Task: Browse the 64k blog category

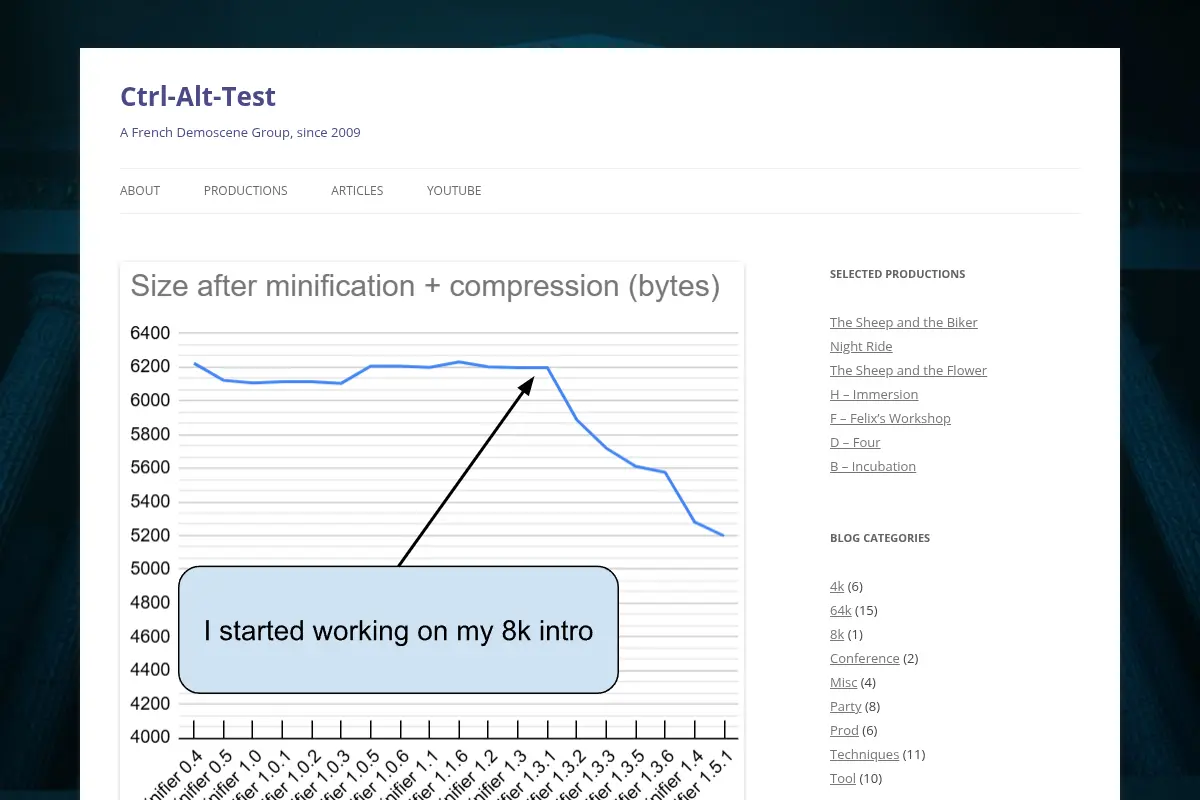Action: (x=840, y=610)
